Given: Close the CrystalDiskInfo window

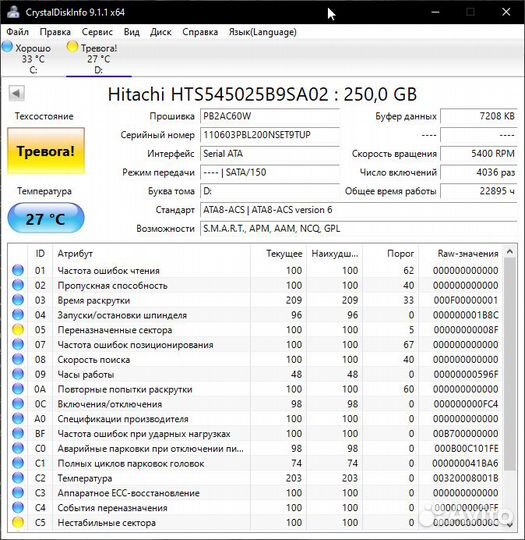Looking at the screenshot, I should (x=506, y=12).
